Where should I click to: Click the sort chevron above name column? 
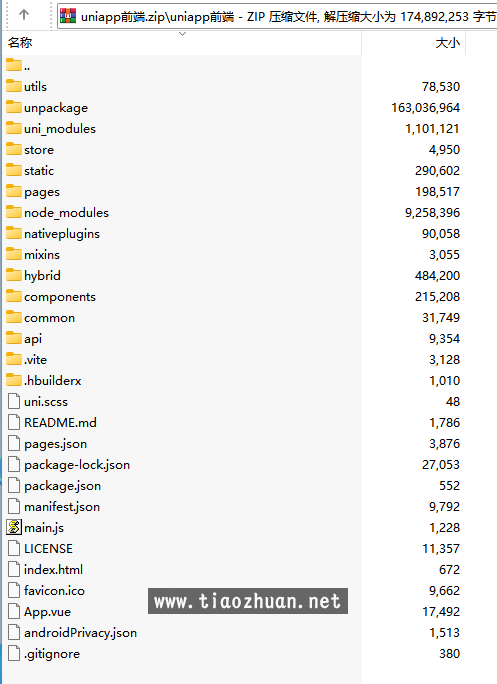(x=183, y=34)
